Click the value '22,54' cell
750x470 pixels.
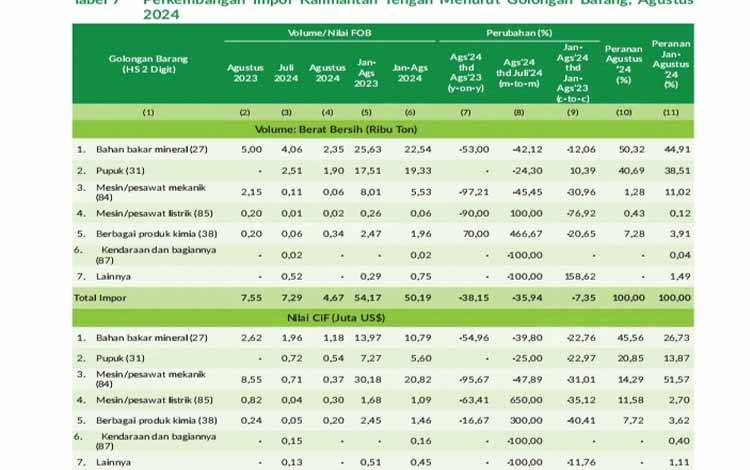click(418, 149)
